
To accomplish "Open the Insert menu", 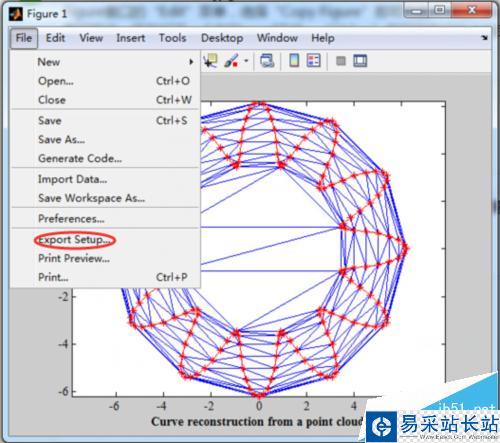I will (x=131, y=38).
